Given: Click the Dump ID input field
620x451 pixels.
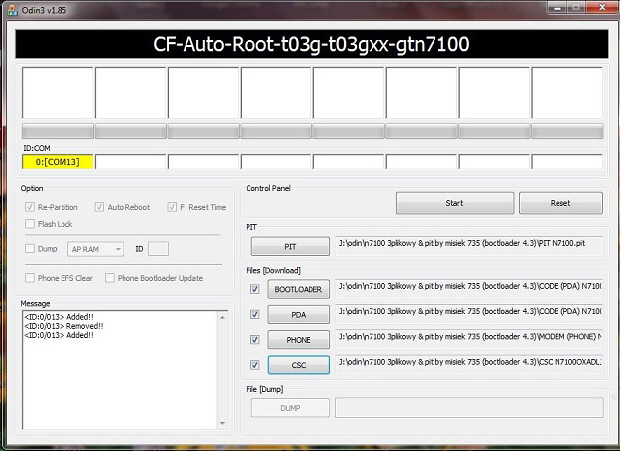Looking at the screenshot, I should pos(158,249).
